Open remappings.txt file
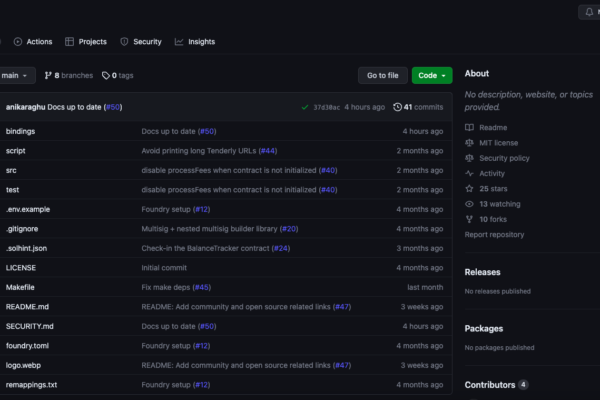 coord(31,385)
